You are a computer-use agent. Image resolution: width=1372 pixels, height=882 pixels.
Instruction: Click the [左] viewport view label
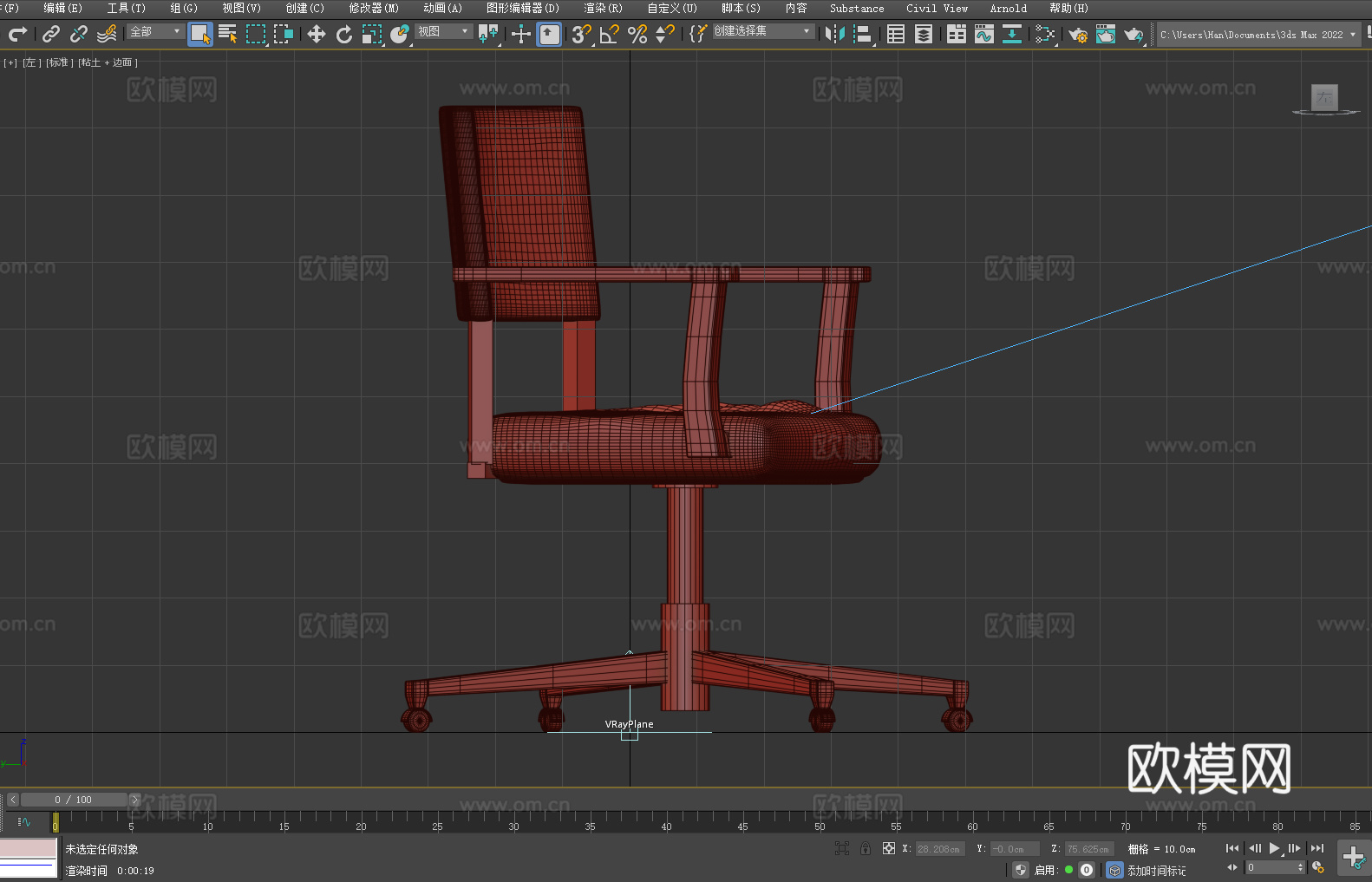click(x=31, y=62)
